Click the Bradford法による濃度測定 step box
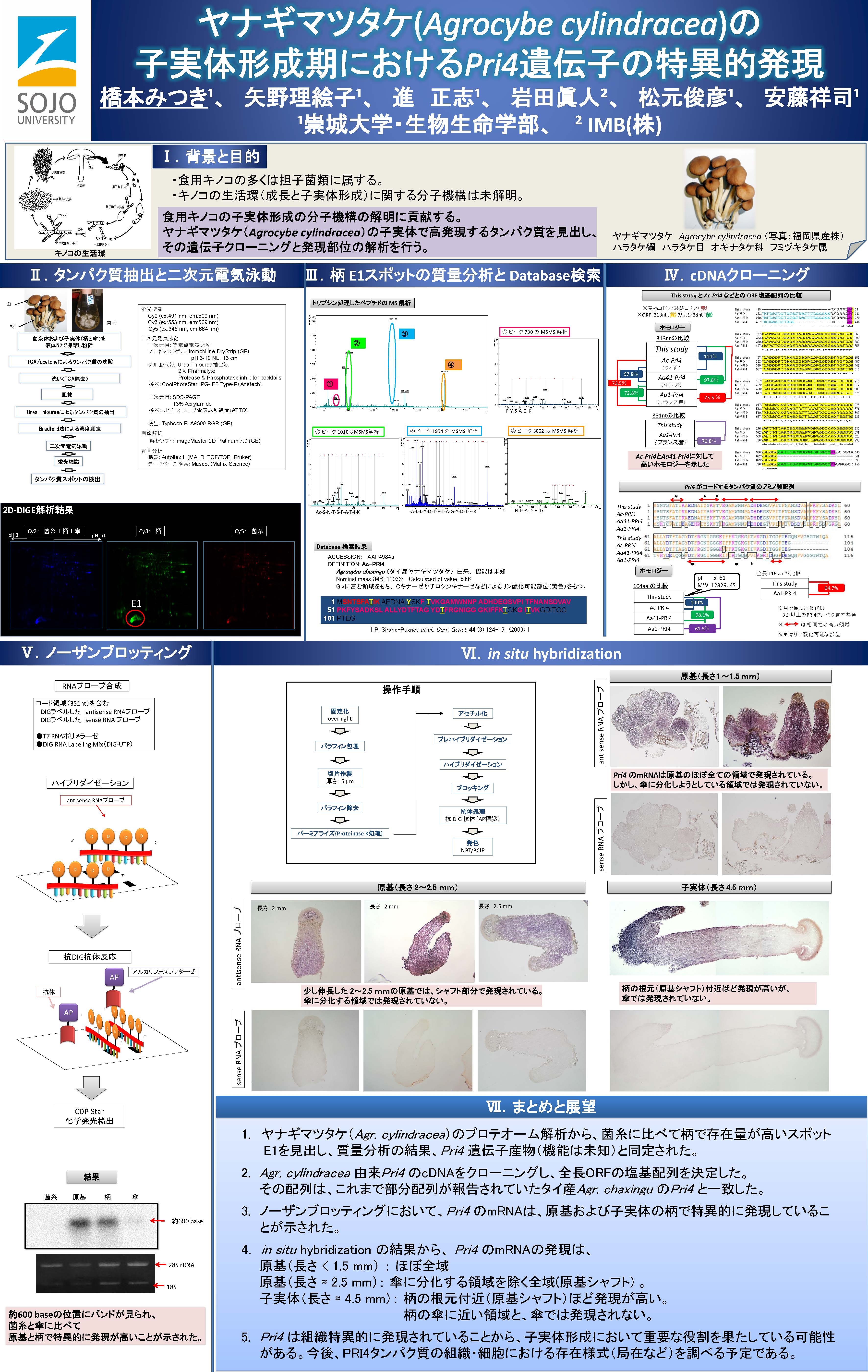 70,429
